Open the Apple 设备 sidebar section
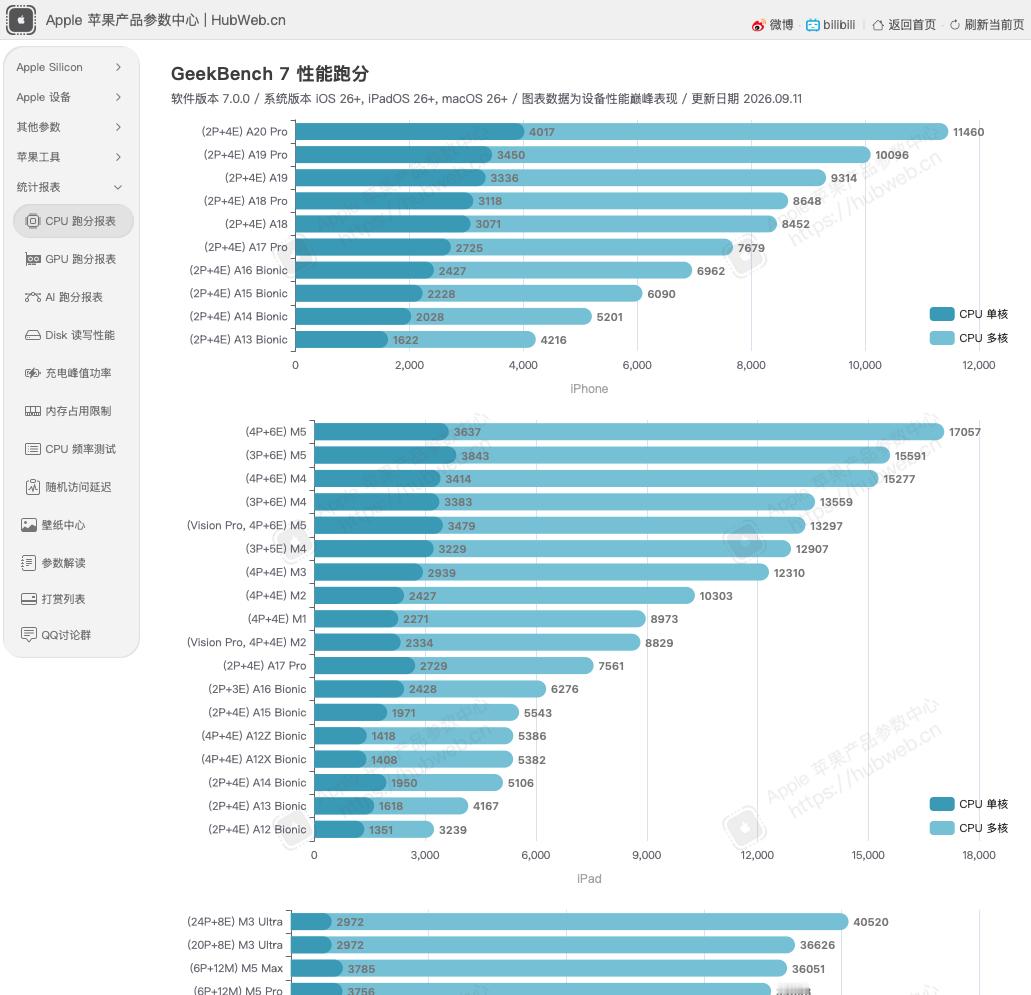Image resolution: width=1031 pixels, height=995 pixels. pos(69,97)
